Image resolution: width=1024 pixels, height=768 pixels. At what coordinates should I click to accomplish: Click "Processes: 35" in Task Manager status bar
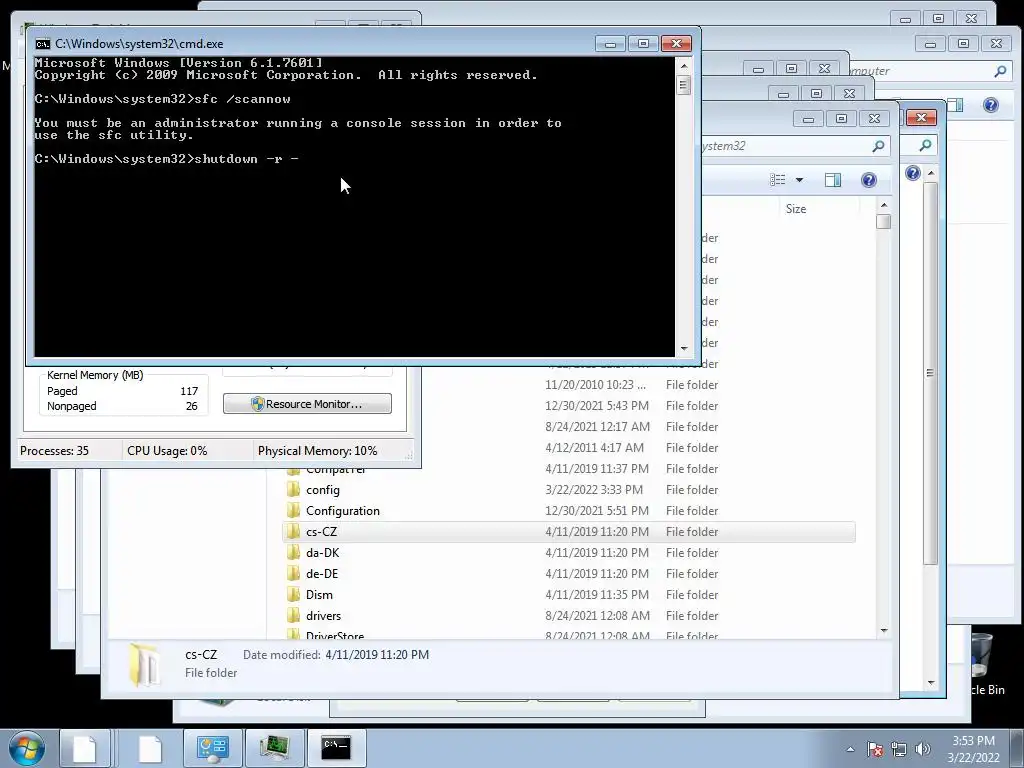(54, 451)
